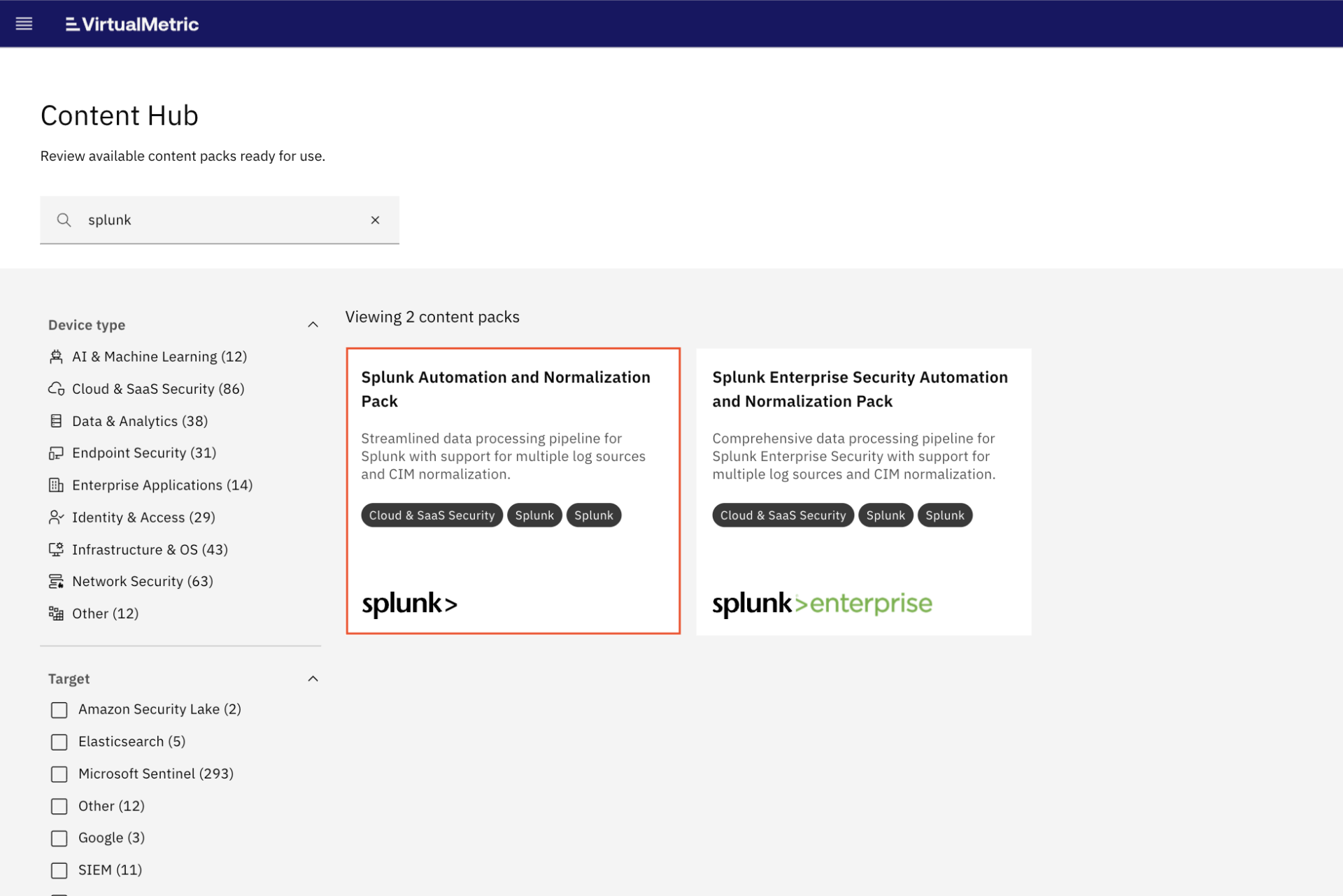Clear the splunk search text

tap(375, 220)
